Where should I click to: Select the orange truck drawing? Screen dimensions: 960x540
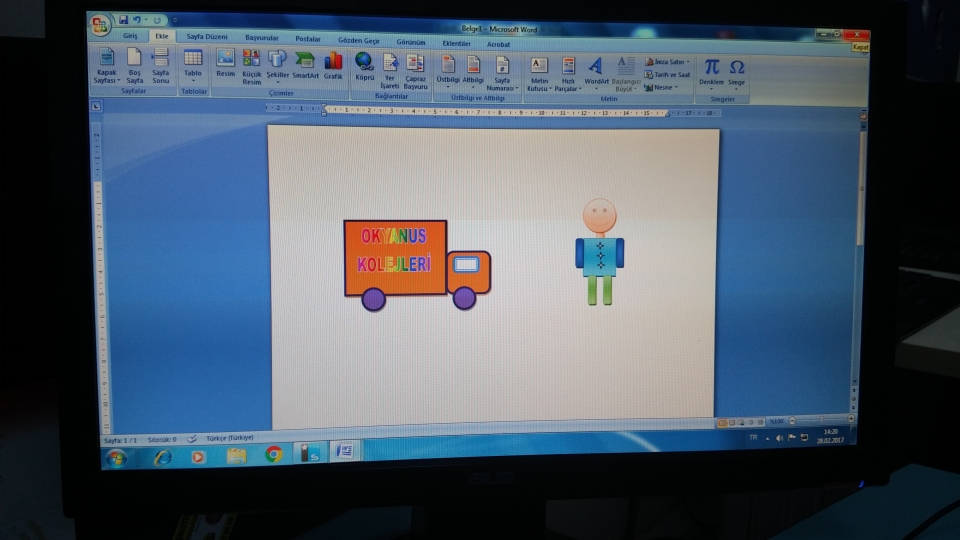(417, 264)
